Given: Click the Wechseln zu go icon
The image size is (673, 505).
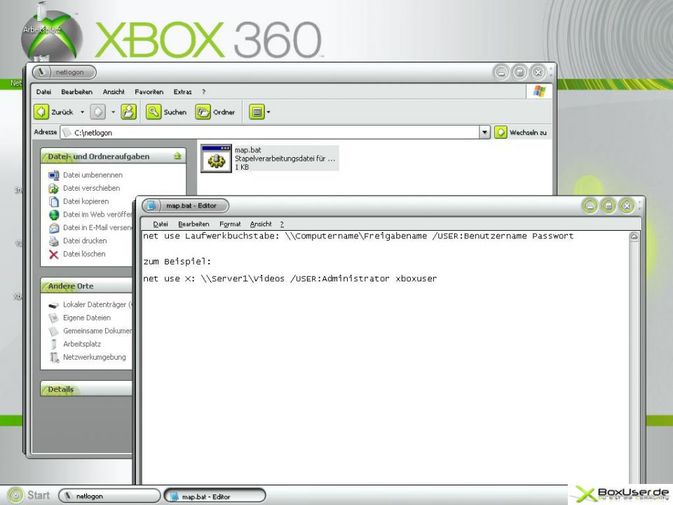Looking at the screenshot, I should 500,132.
